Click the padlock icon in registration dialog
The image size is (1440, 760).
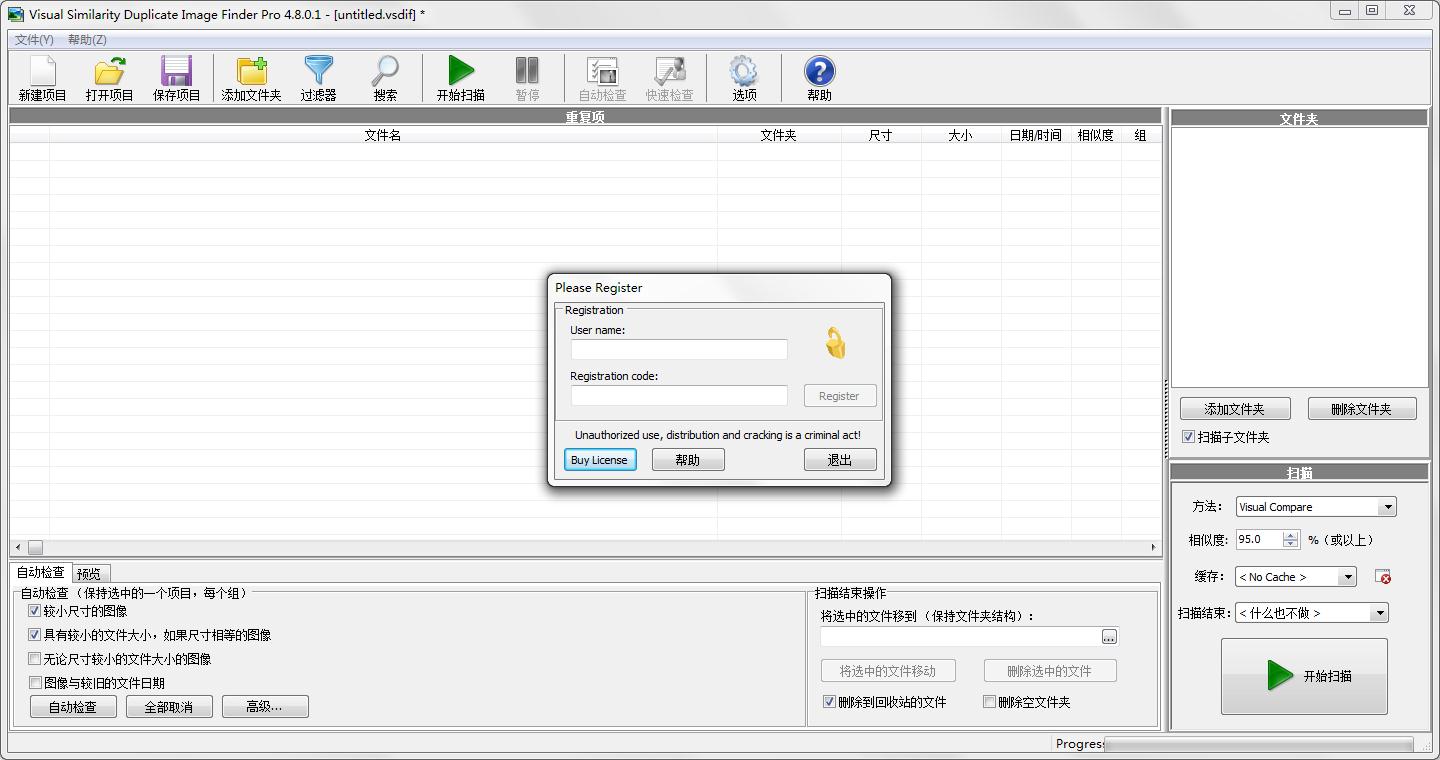[835, 343]
